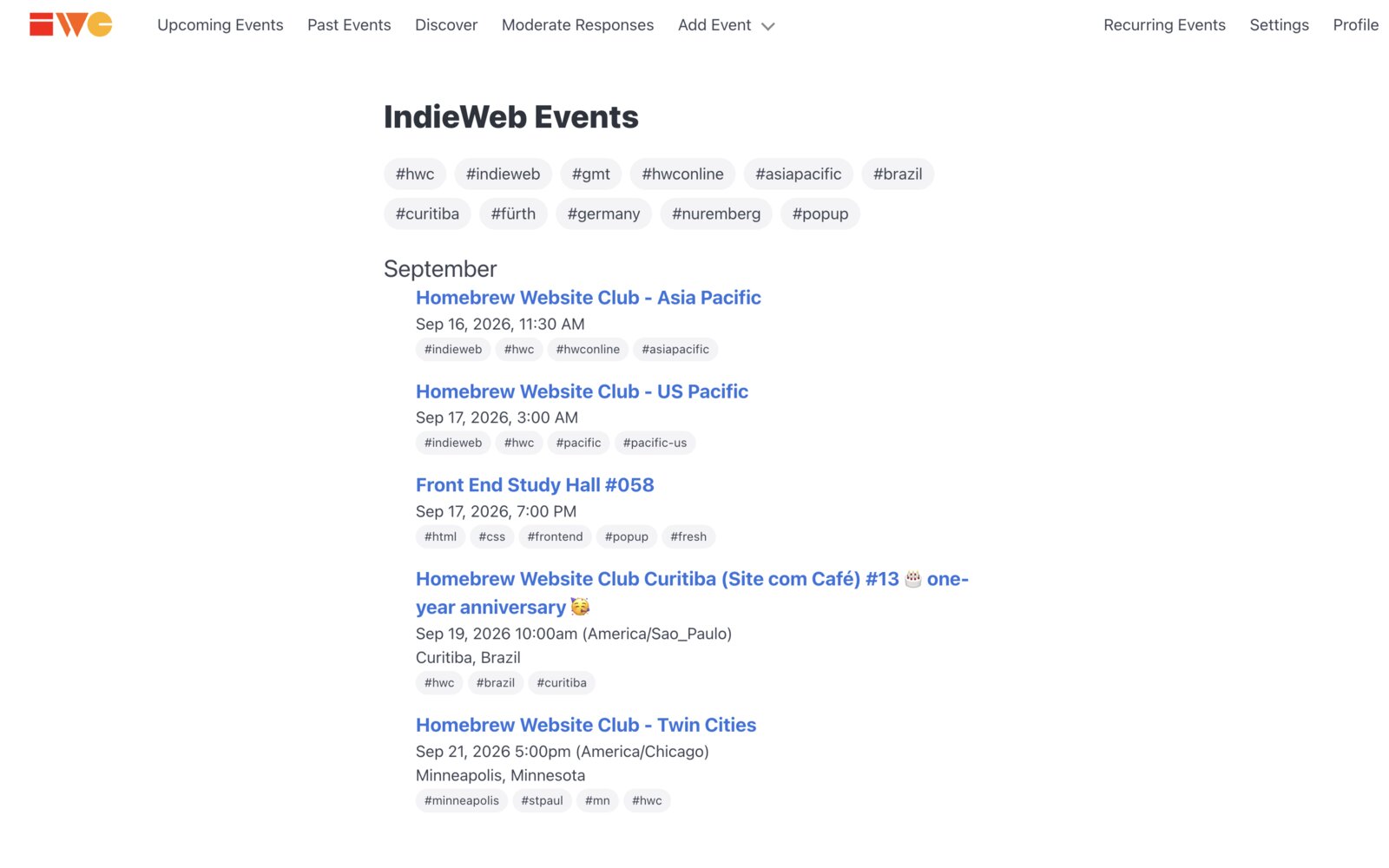Click #pacific-us tag under US Pacific event
Image resolution: width=1389 pixels, height=868 pixels.
(655, 443)
